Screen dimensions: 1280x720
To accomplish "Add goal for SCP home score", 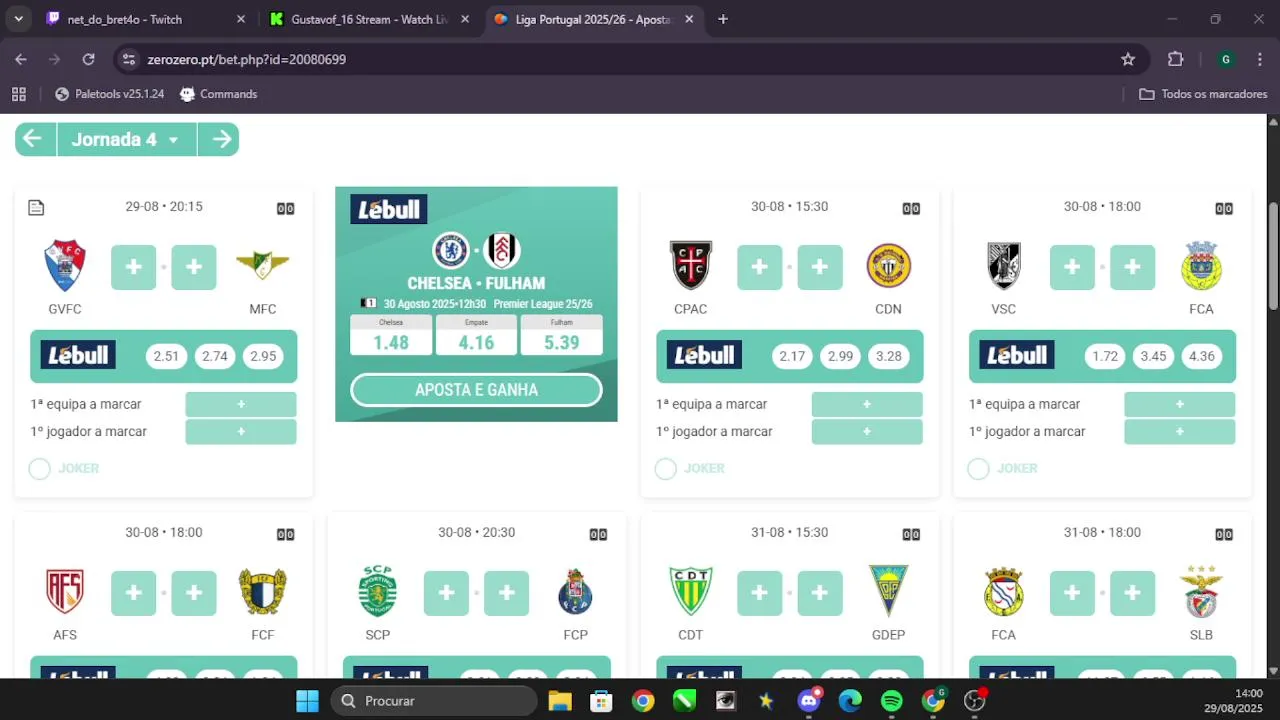I will (x=446, y=593).
